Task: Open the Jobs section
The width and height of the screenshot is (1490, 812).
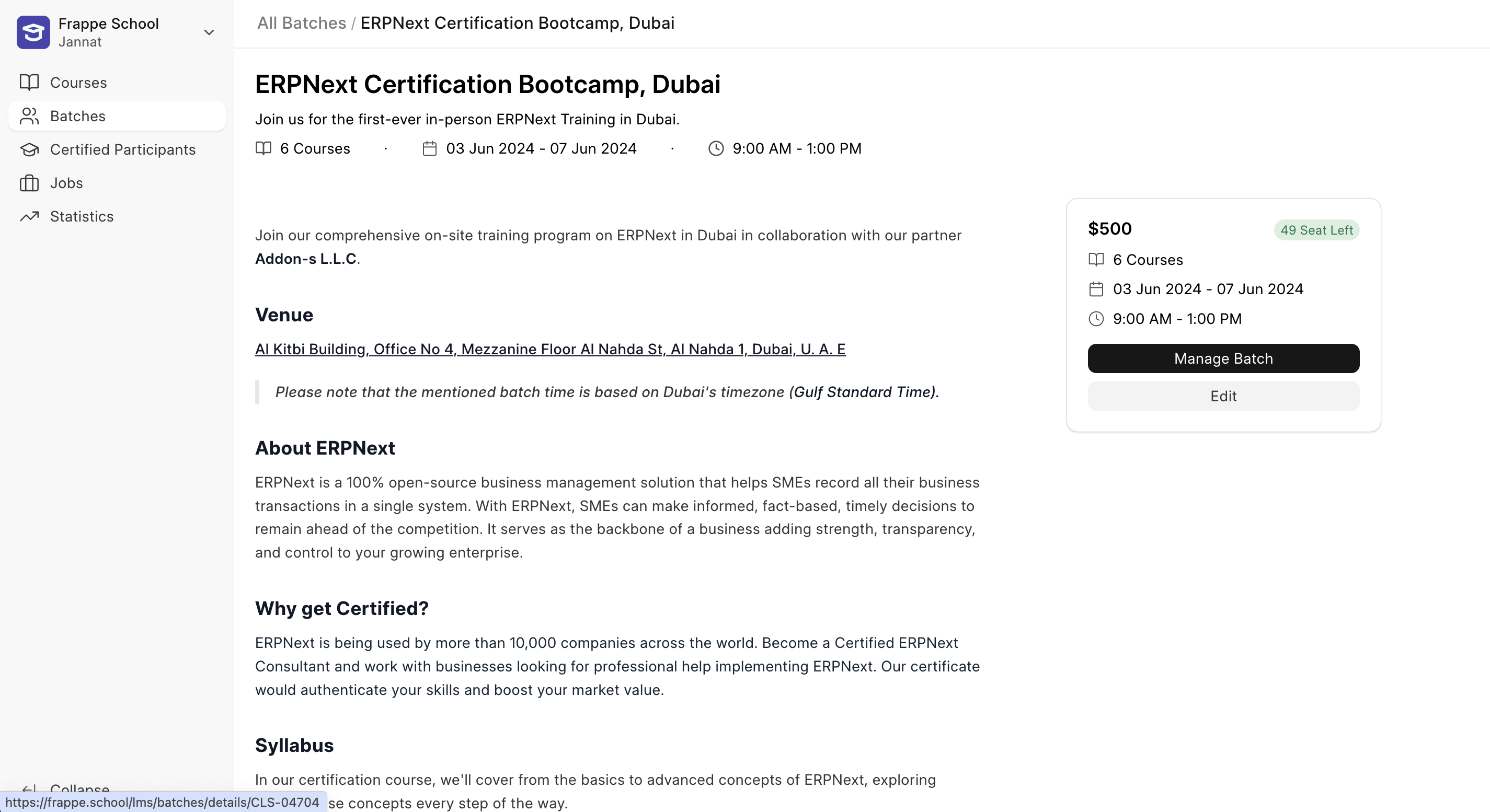Action: click(66, 183)
